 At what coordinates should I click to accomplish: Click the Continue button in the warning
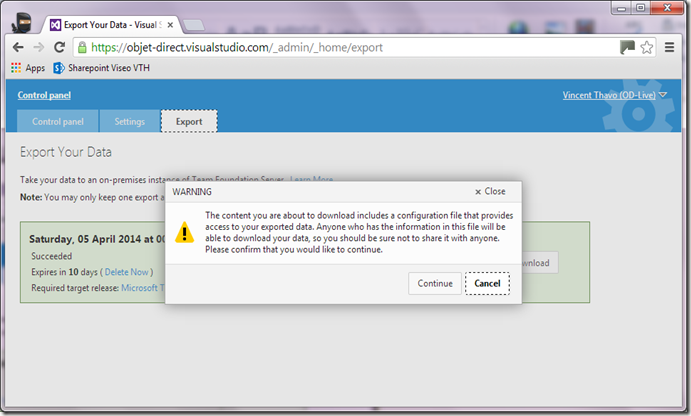(435, 283)
